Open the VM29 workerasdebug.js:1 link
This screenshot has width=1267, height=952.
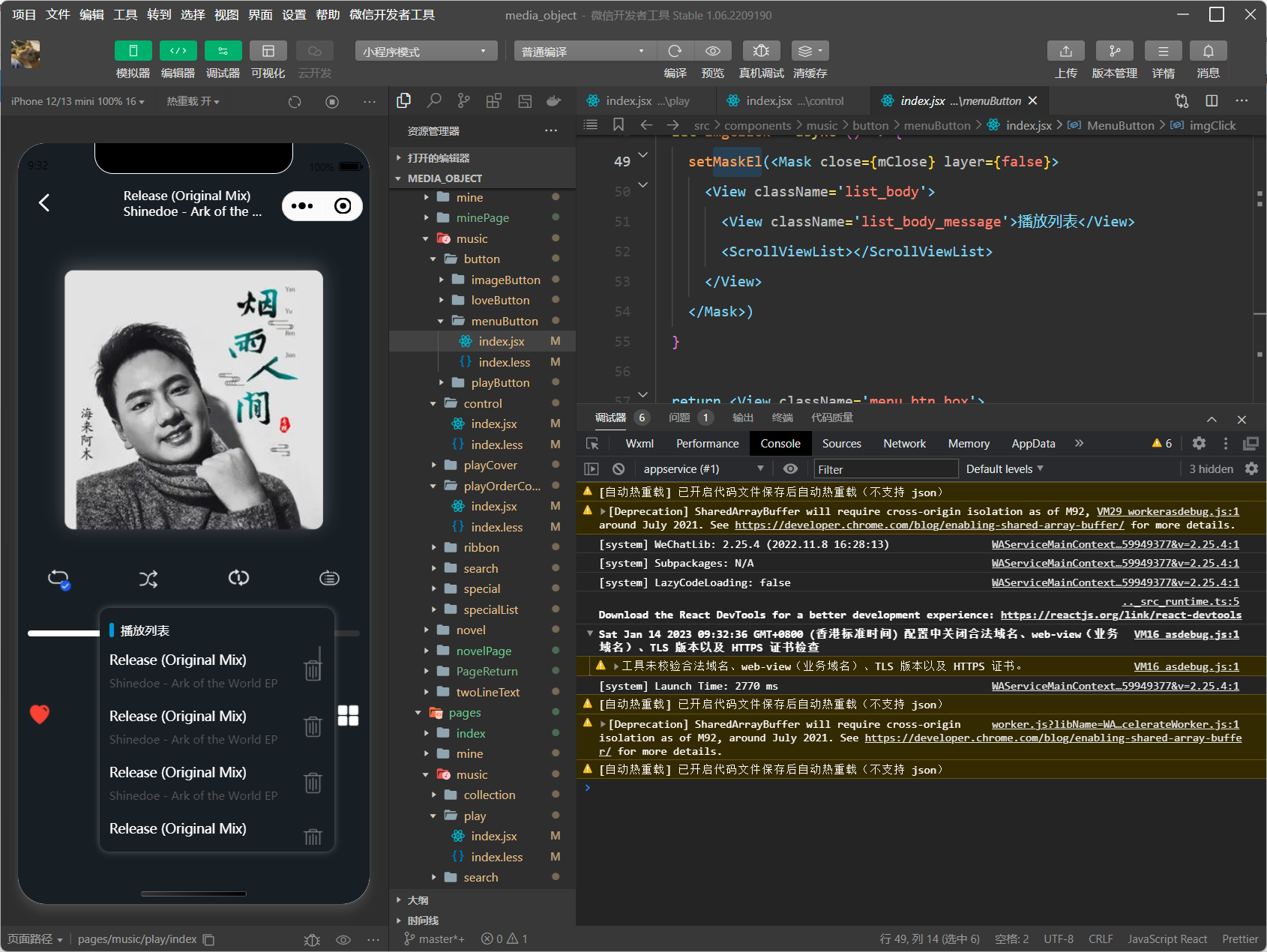(x=1167, y=511)
